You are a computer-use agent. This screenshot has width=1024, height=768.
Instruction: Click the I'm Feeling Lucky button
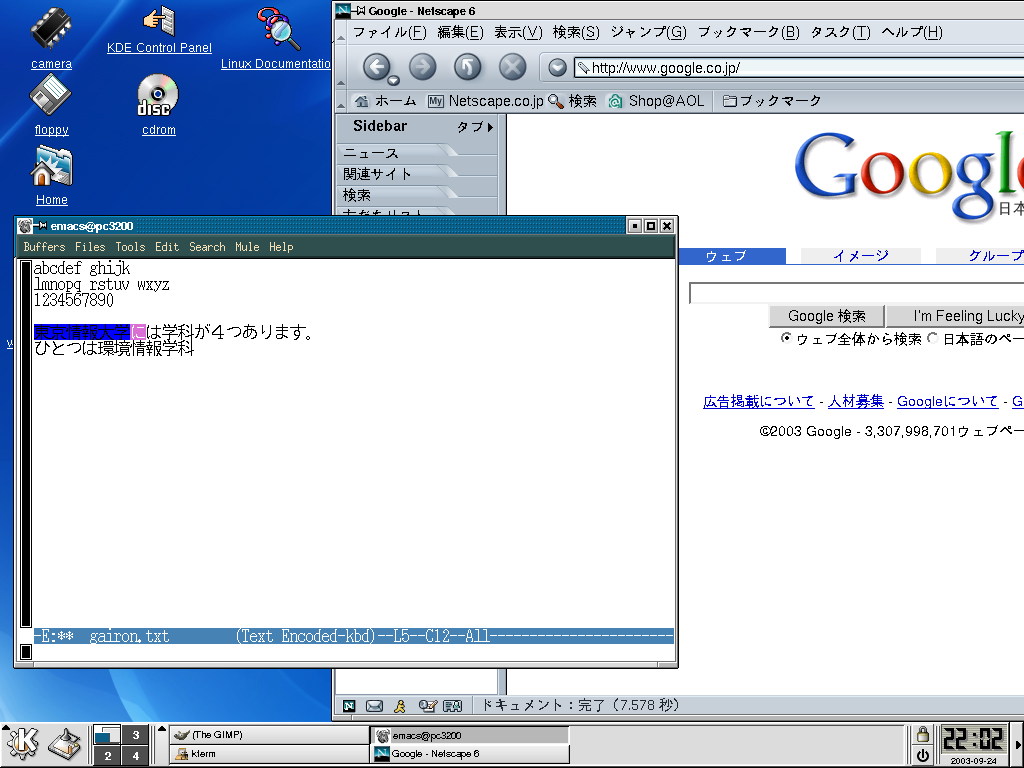point(955,316)
